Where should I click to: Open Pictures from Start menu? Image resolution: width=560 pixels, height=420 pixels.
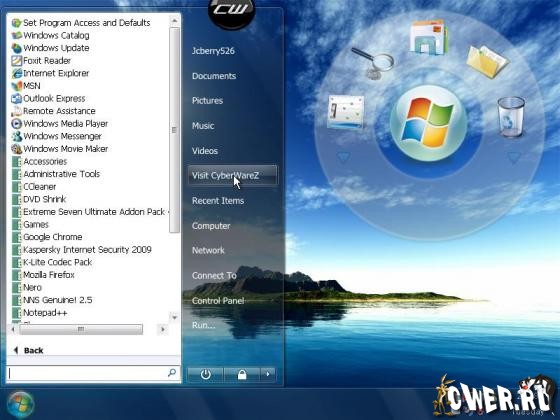pyautogui.click(x=208, y=101)
